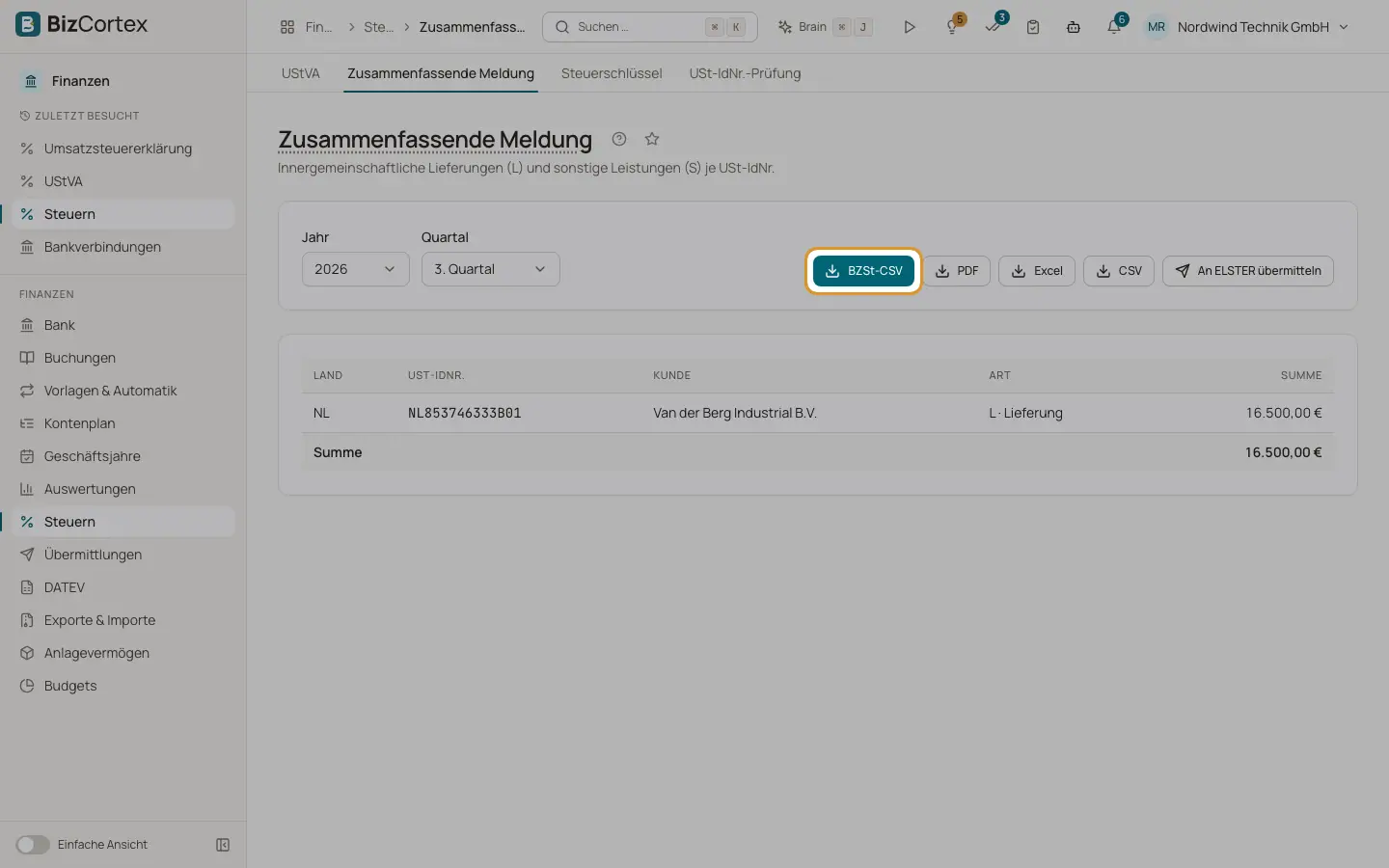Screen dimensions: 1389x868
Task: Open the Jahr dropdown showing 2026
Action: click(355, 269)
